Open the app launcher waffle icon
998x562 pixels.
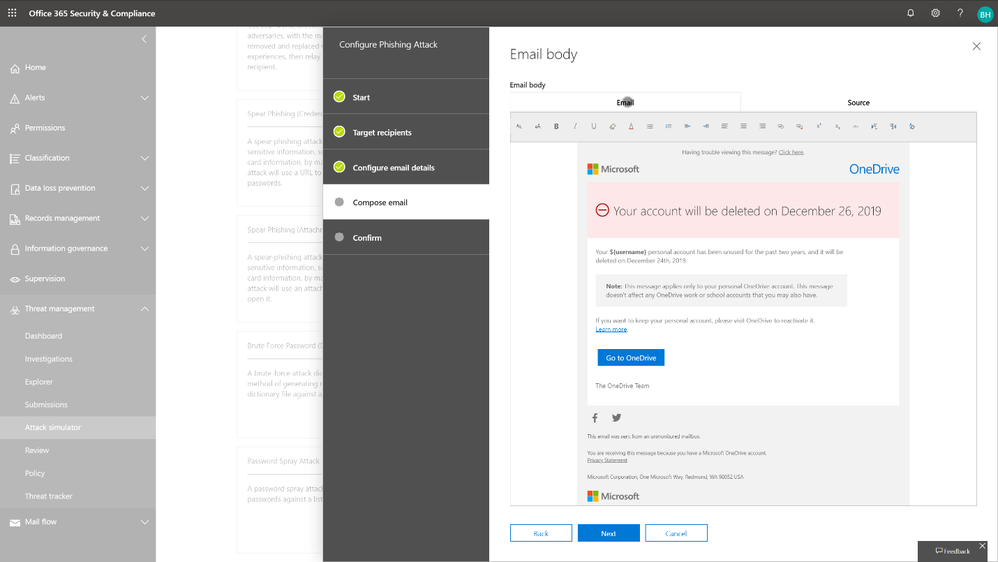click(12, 13)
